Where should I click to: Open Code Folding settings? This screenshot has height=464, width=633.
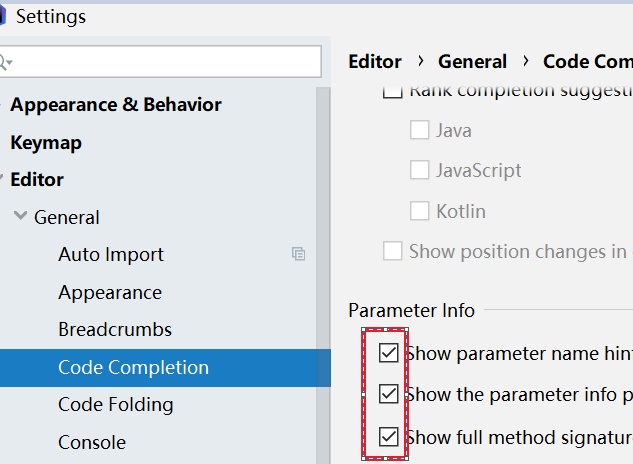coord(115,405)
